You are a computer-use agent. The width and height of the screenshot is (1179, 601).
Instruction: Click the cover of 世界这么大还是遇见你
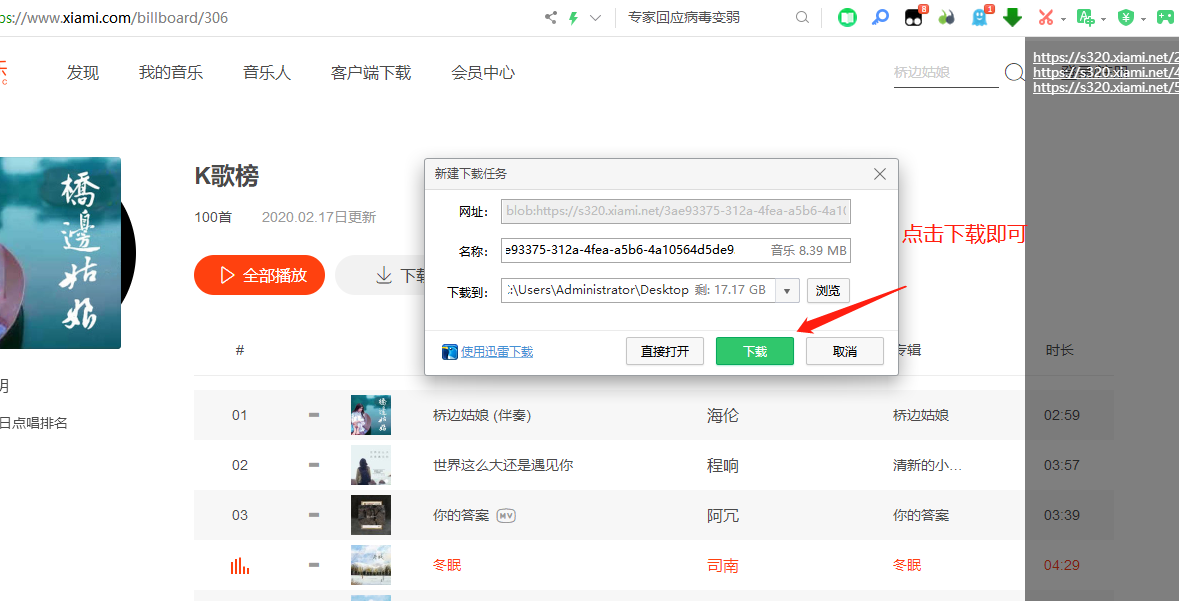coord(371,465)
